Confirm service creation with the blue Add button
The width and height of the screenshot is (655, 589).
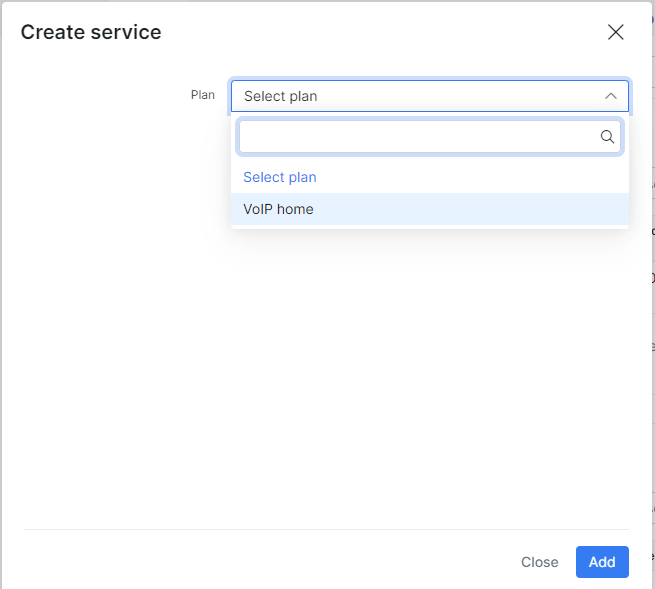click(602, 562)
